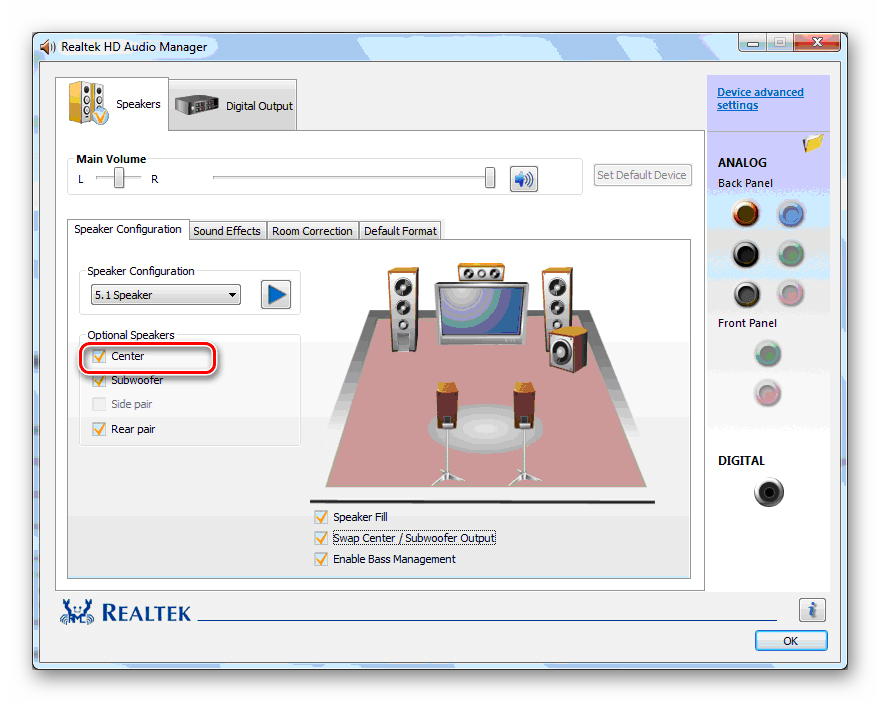Select the blue back panel jack
880x702 pixels.
click(791, 213)
